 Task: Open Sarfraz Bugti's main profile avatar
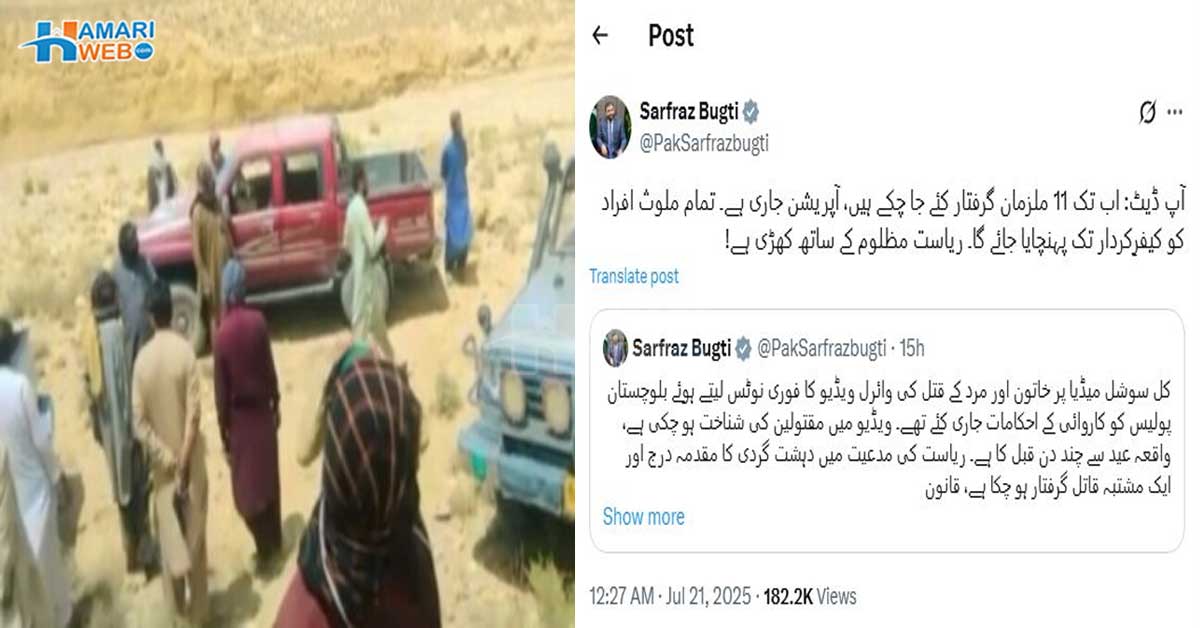point(611,126)
